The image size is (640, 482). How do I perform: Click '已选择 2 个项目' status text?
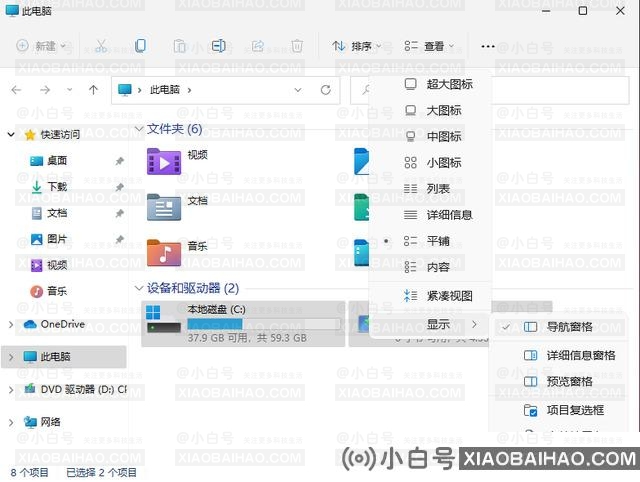click(x=102, y=473)
